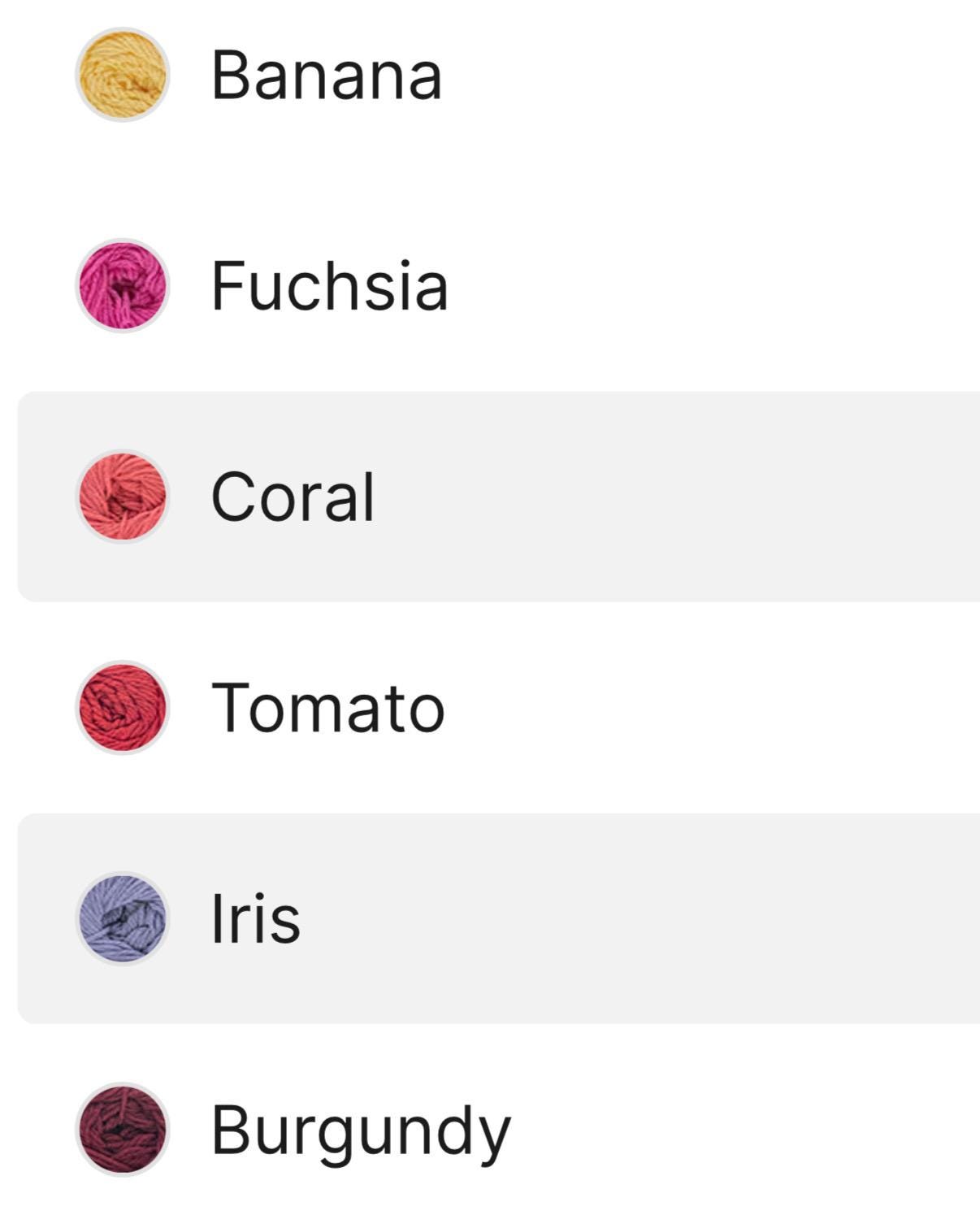Click the yellow Banana yarn swatch
980x1215 pixels.
point(122,75)
